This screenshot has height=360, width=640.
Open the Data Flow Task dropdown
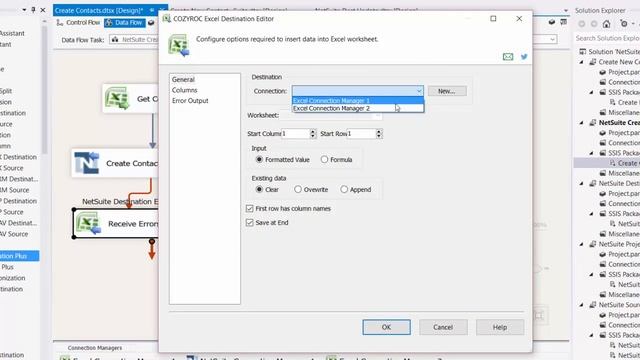coord(552,40)
